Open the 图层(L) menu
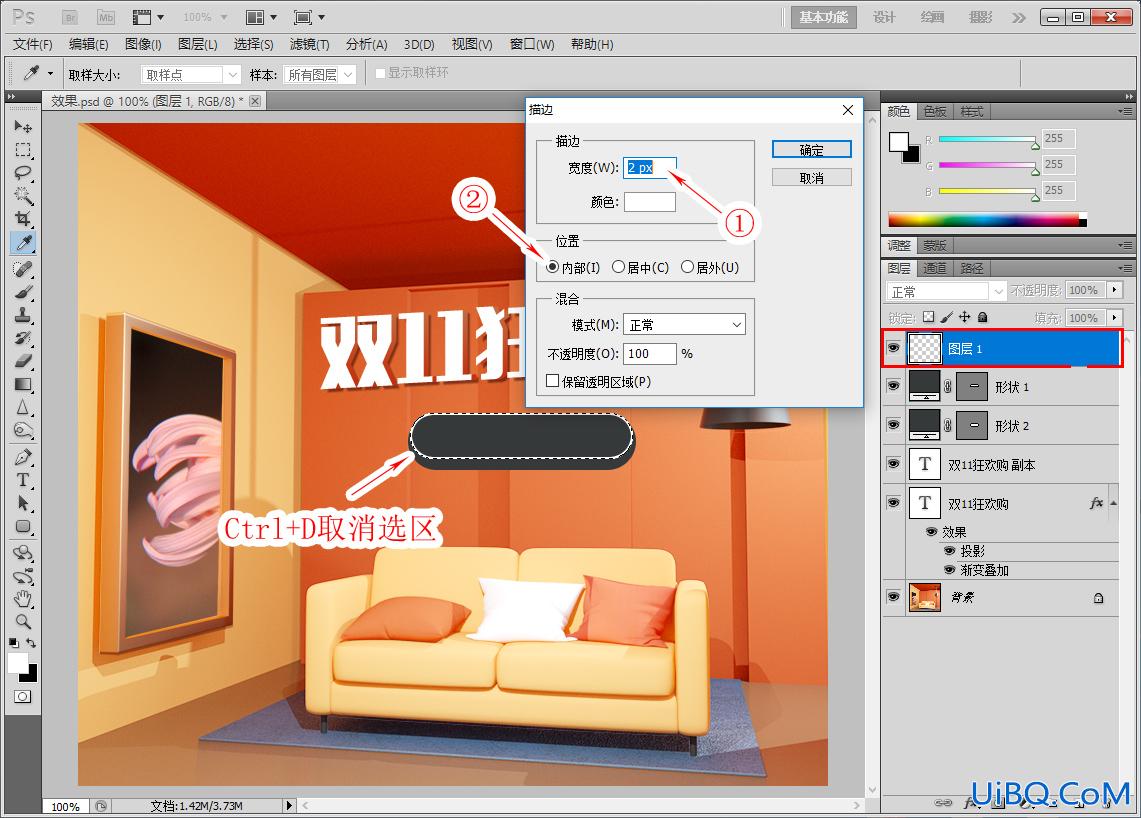This screenshot has width=1141, height=818. coord(198,44)
